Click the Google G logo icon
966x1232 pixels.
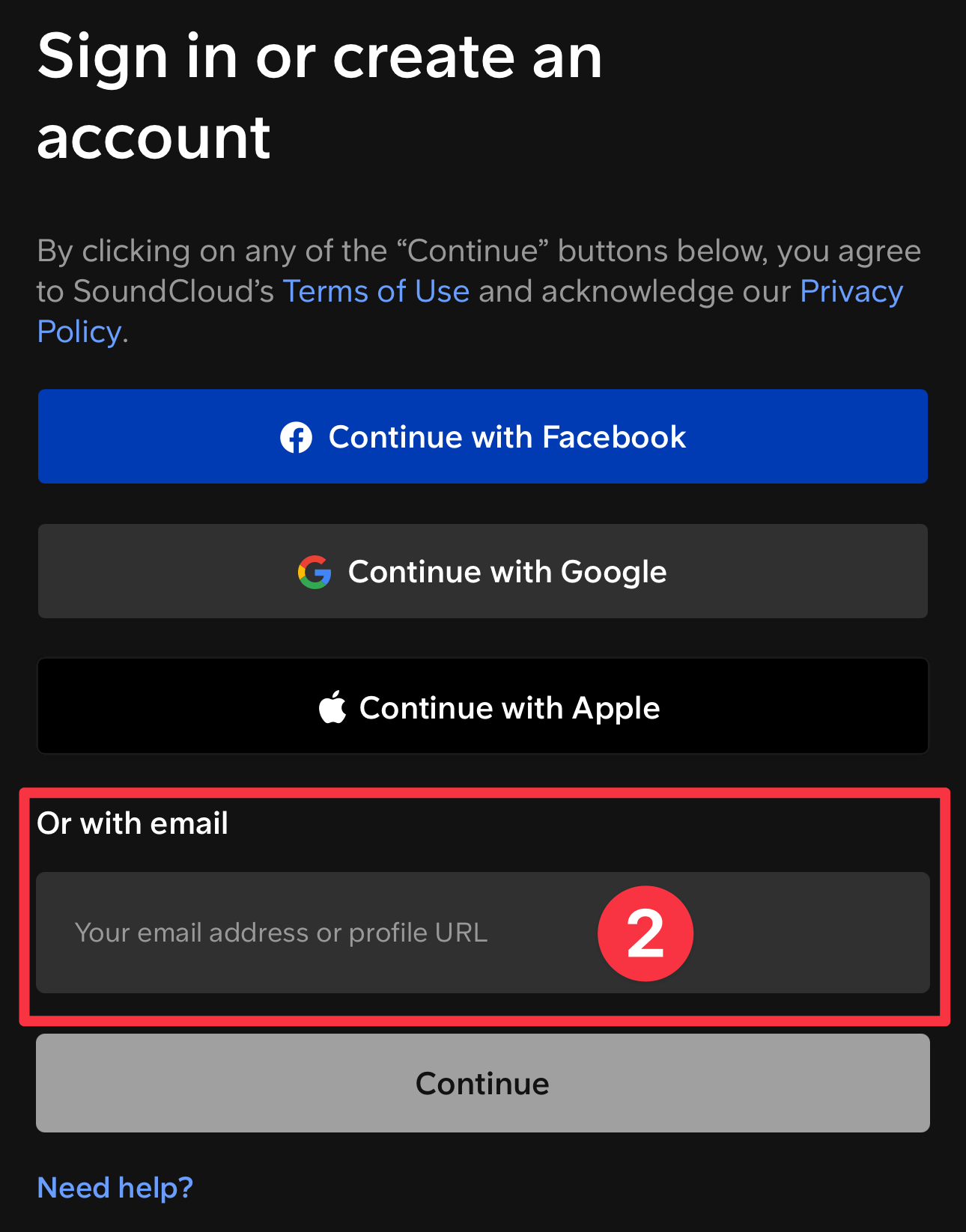point(315,573)
